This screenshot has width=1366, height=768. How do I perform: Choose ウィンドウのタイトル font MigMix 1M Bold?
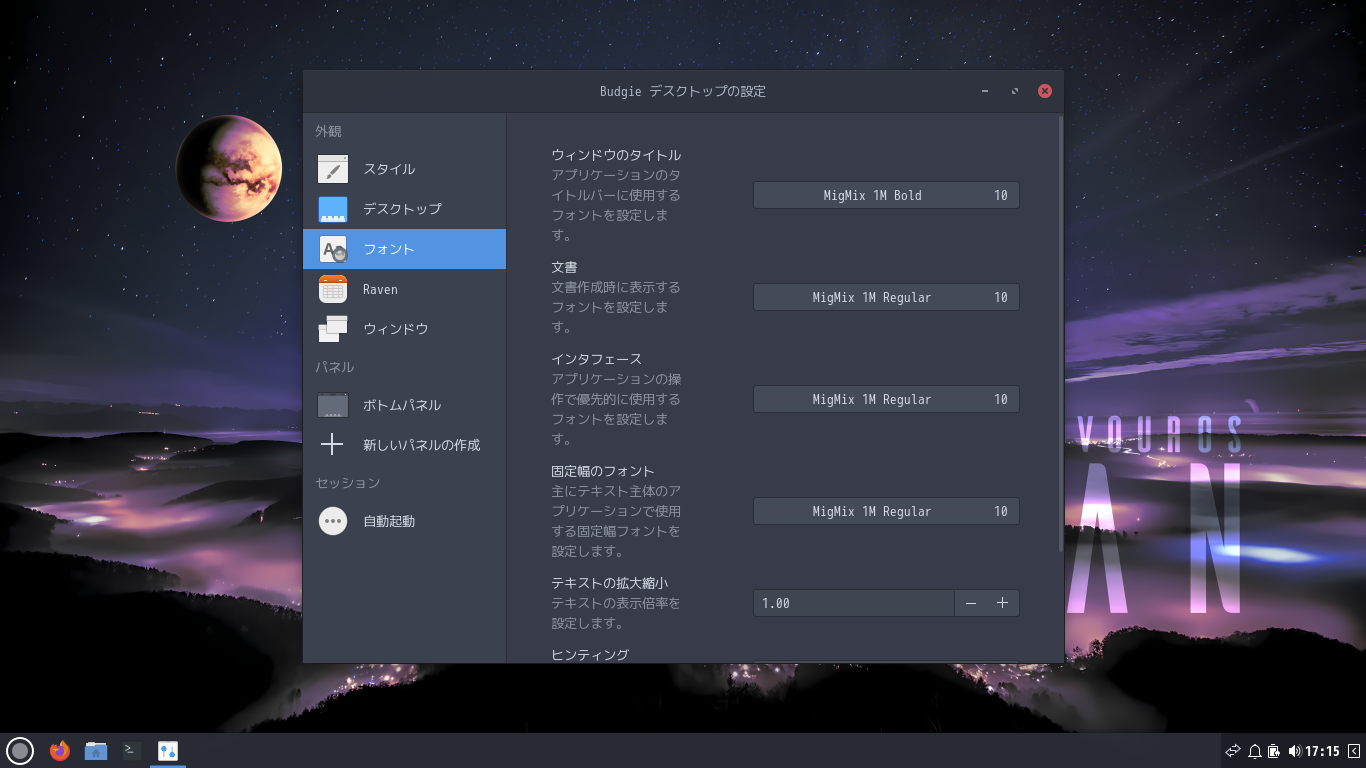(x=886, y=195)
